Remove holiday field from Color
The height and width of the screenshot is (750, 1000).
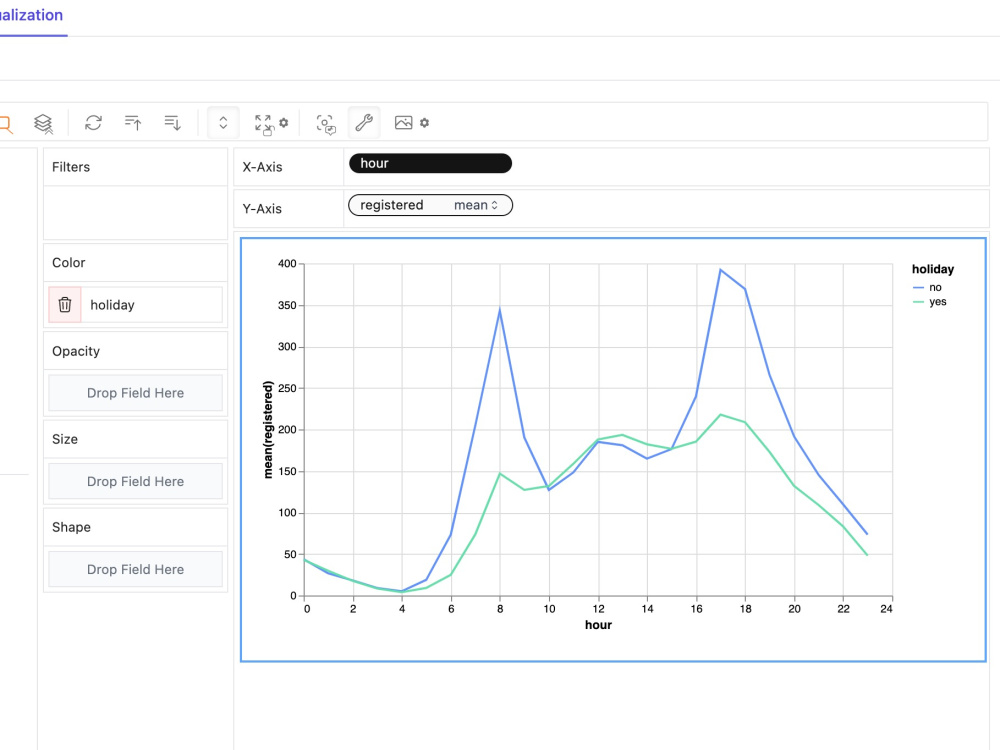(65, 305)
